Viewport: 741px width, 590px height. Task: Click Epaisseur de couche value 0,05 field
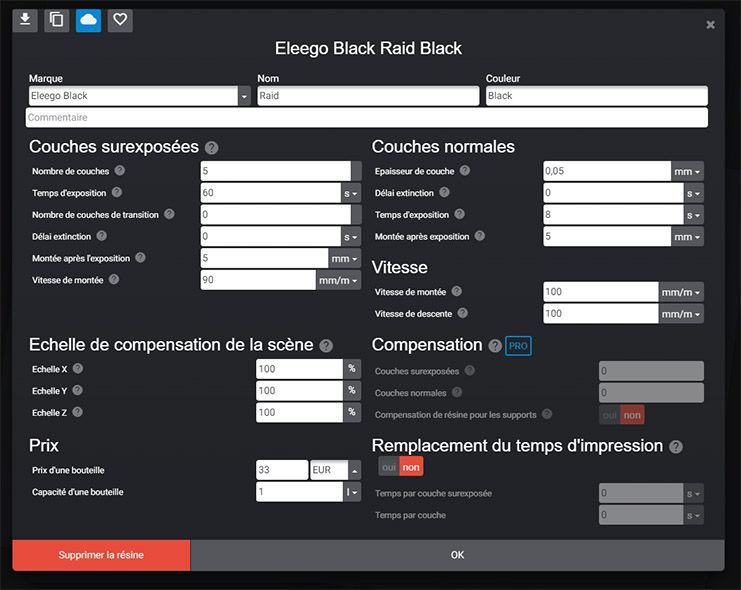607,171
